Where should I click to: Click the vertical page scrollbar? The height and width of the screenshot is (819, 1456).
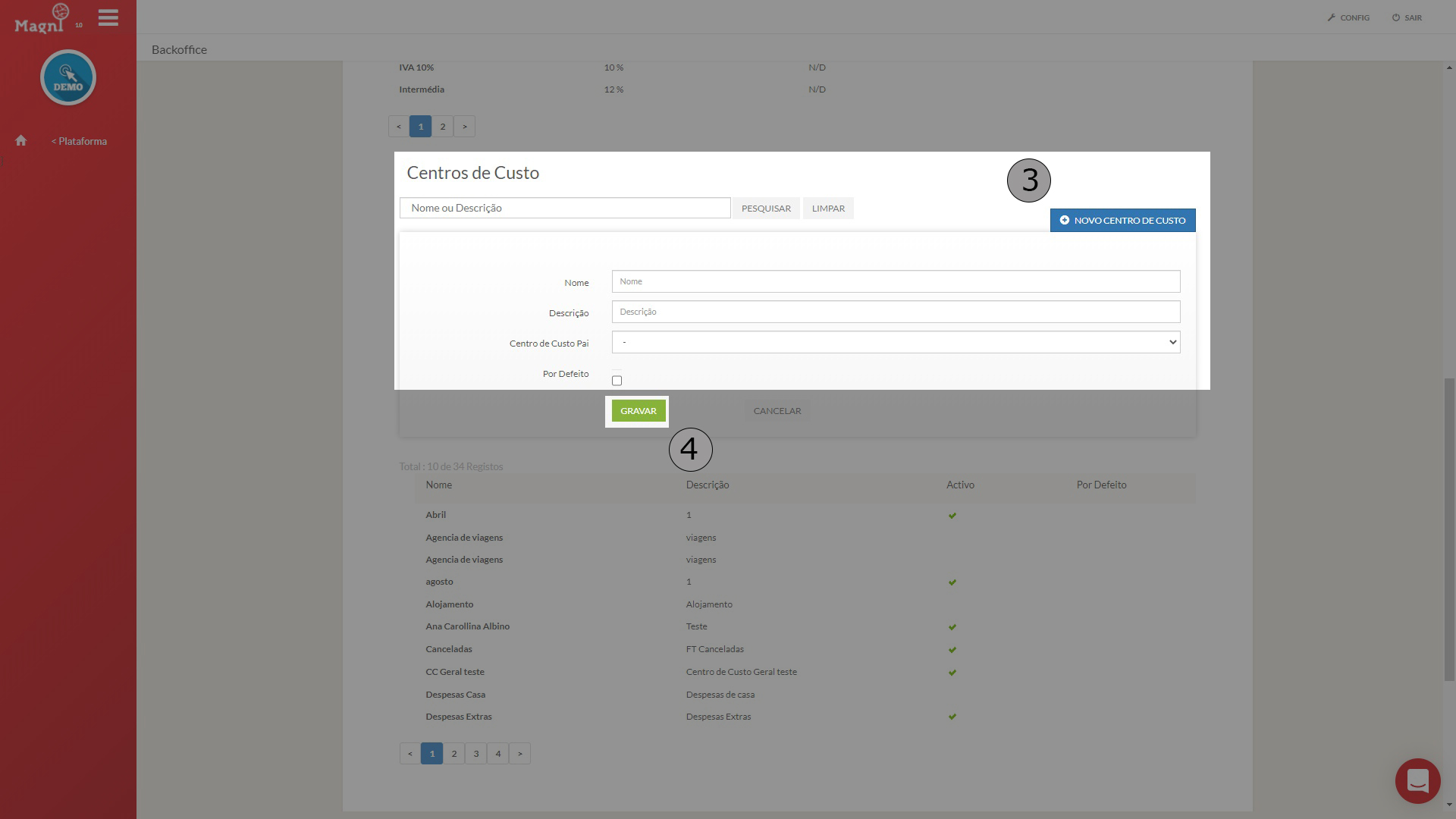[1449, 529]
